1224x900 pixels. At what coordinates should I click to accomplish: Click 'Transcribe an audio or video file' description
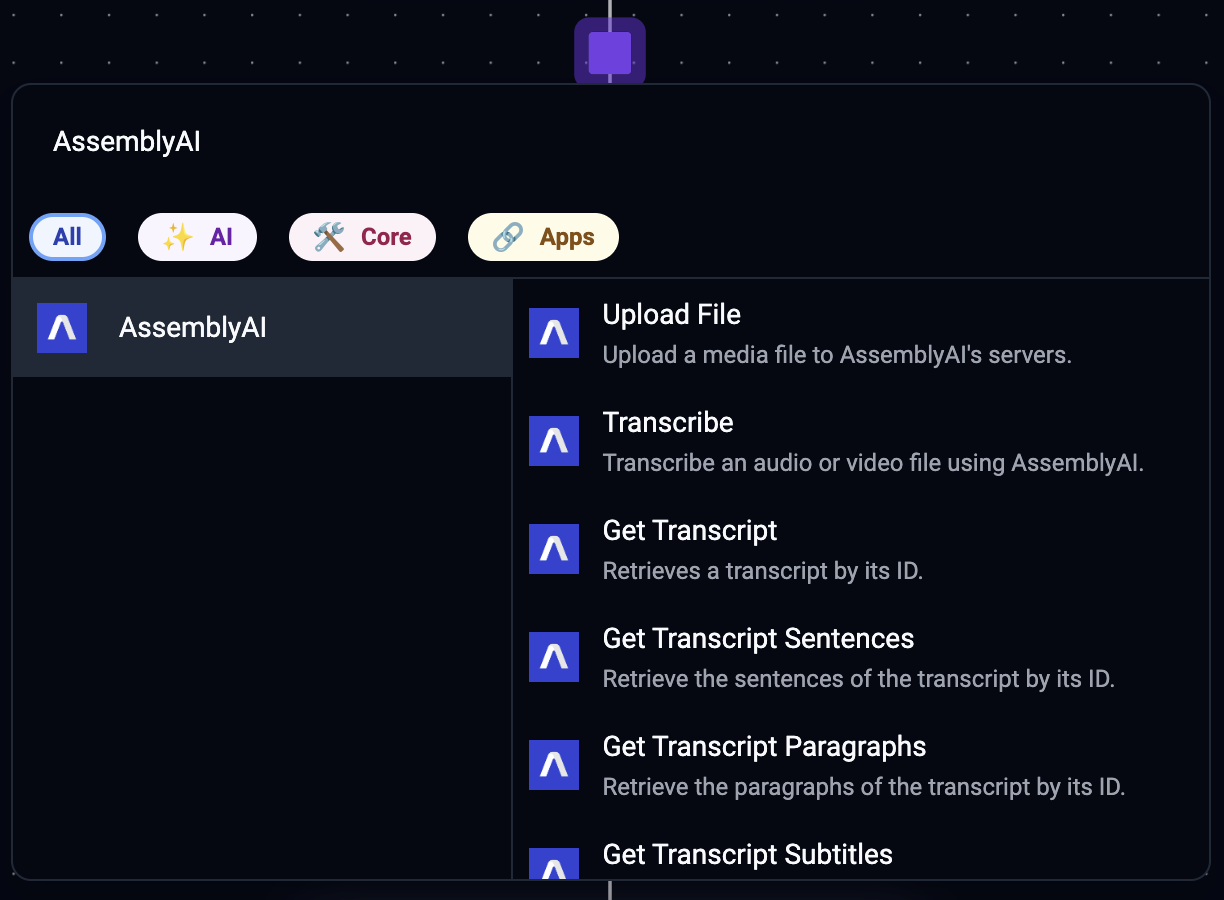coord(873,463)
